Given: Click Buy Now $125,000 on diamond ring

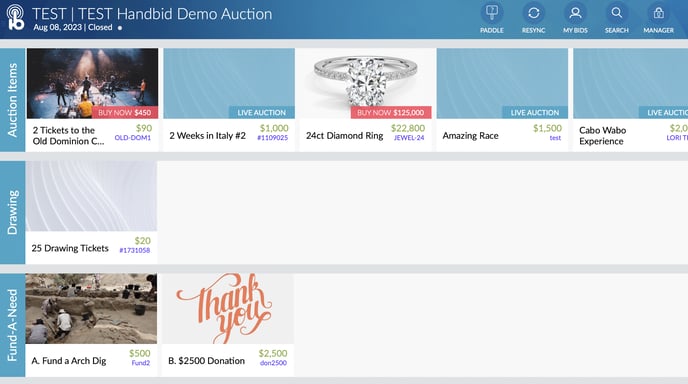Looking at the screenshot, I should point(391,112).
